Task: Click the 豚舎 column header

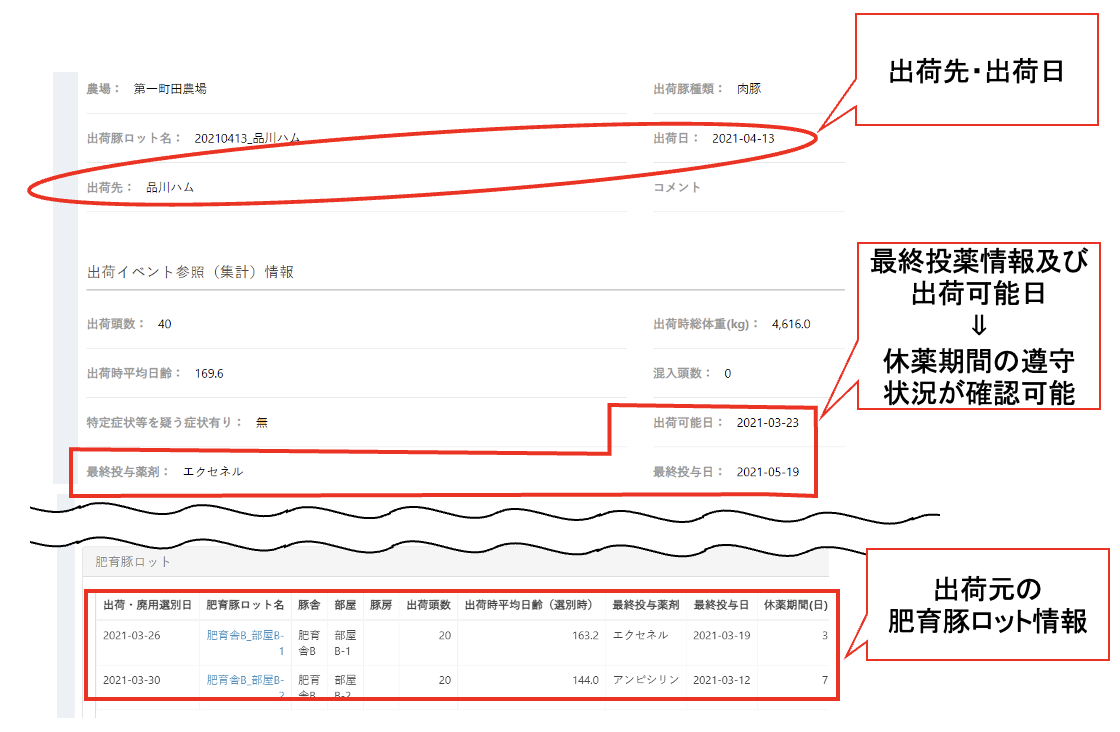Action: click(x=309, y=605)
